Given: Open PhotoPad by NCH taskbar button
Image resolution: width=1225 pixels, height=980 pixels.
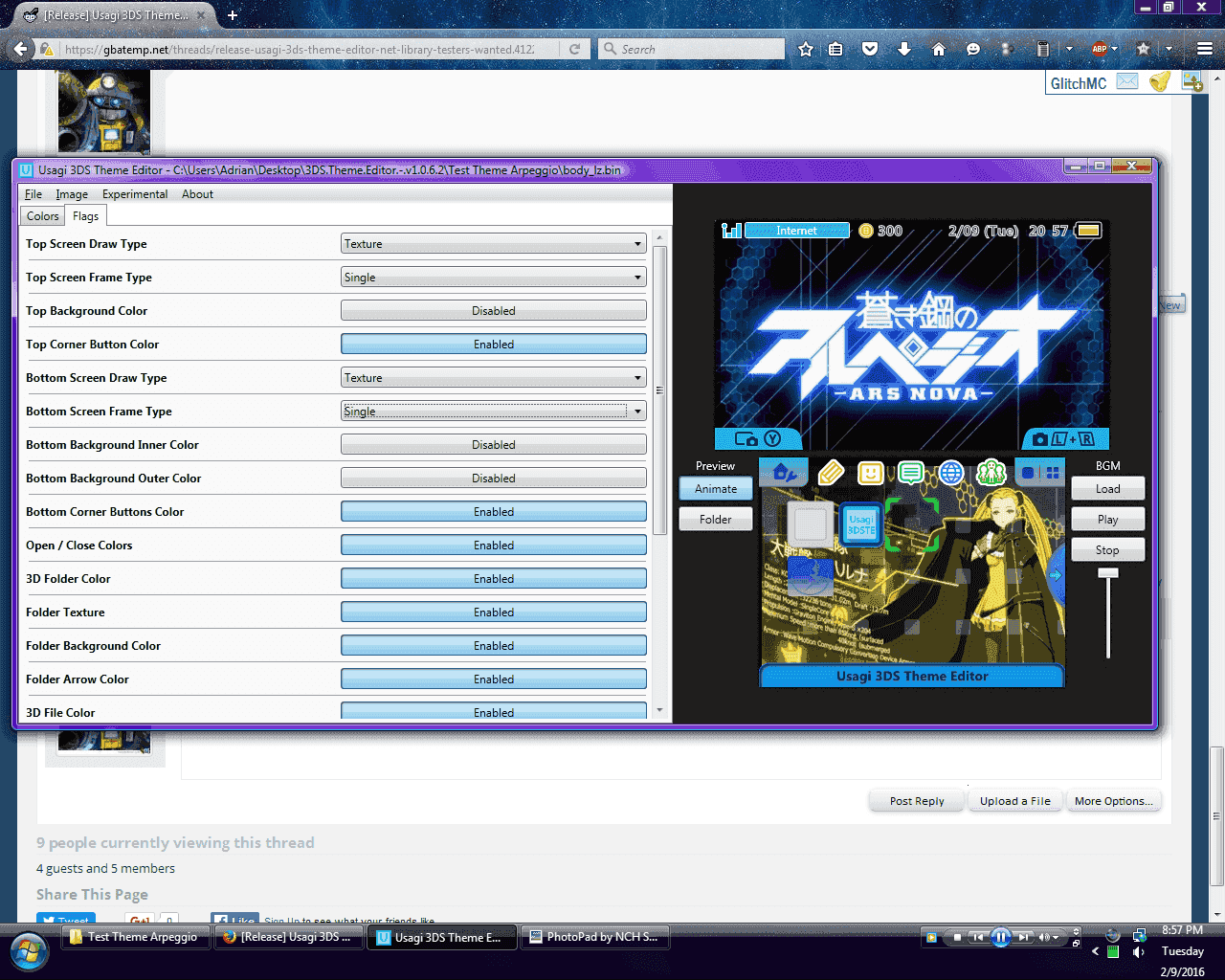Looking at the screenshot, I should (594, 937).
